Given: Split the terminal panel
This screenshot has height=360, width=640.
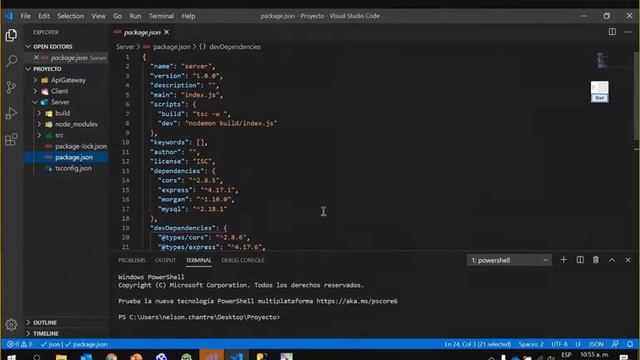Looking at the screenshot, I should [580, 260].
